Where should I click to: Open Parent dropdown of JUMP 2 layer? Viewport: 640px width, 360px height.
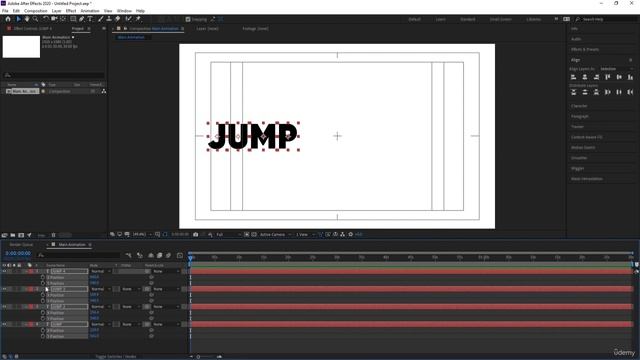click(x=165, y=307)
